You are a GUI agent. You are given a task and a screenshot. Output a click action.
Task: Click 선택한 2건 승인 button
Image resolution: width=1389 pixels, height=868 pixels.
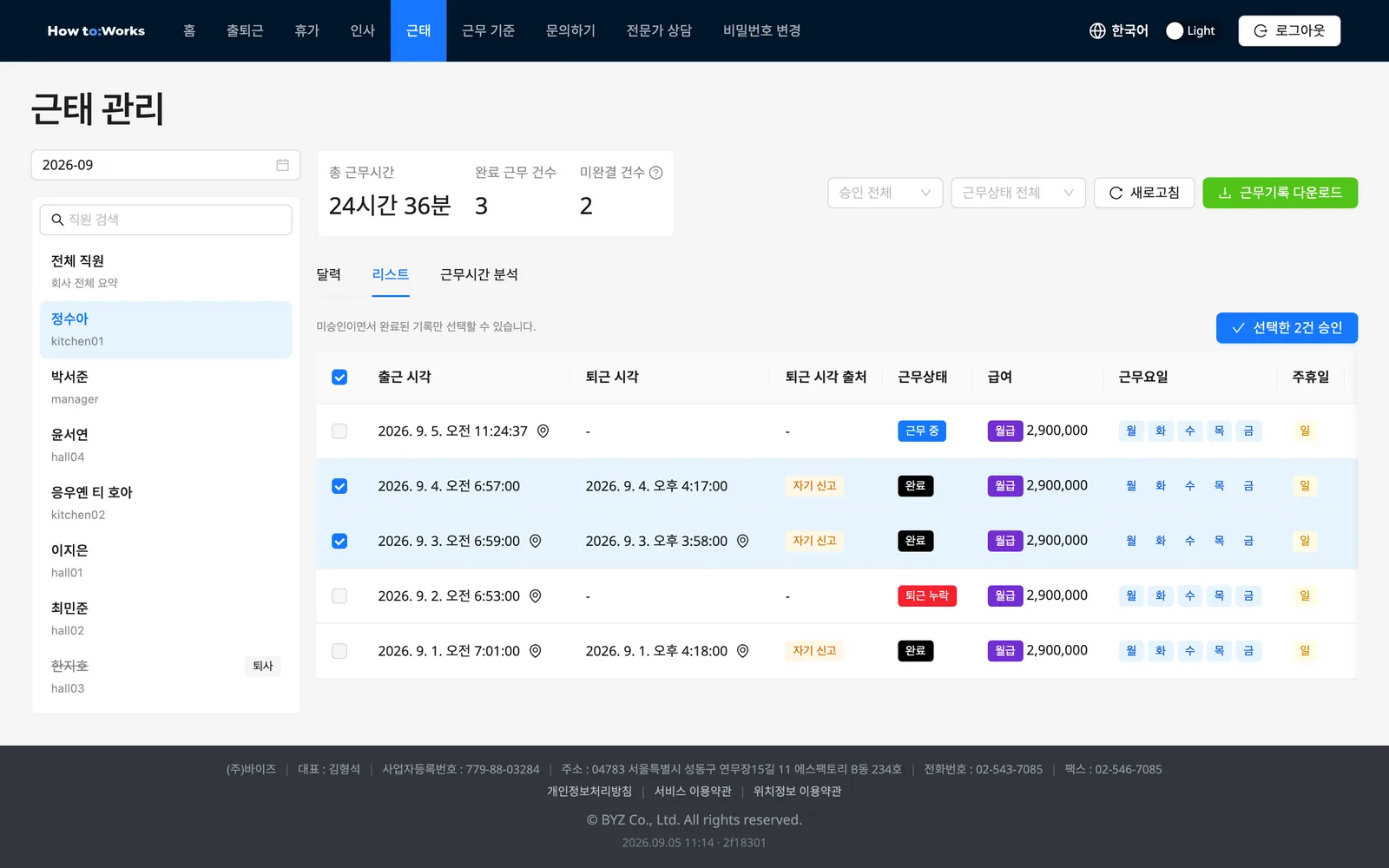point(1287,328)
